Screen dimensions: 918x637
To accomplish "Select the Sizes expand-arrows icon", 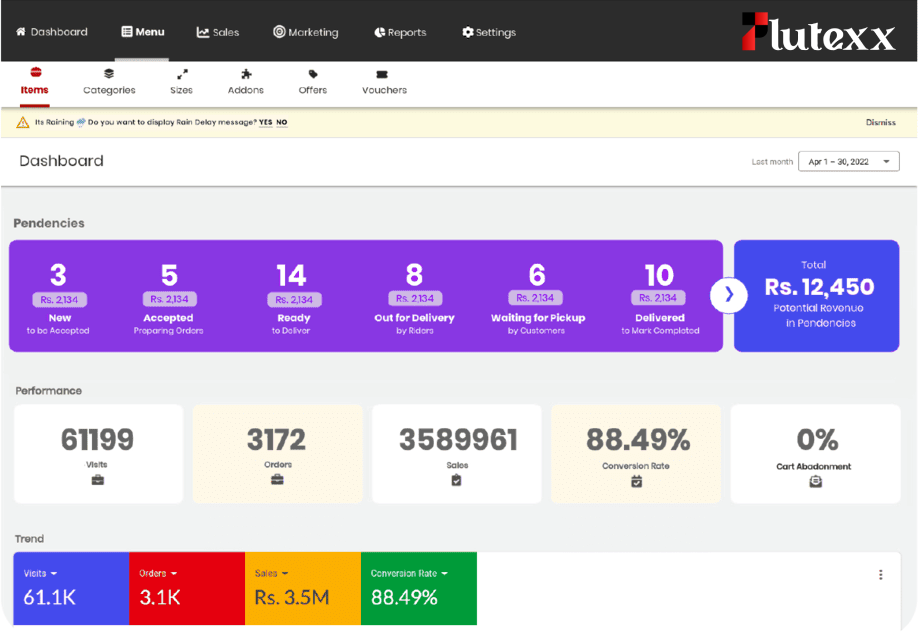I will (182, 74).
